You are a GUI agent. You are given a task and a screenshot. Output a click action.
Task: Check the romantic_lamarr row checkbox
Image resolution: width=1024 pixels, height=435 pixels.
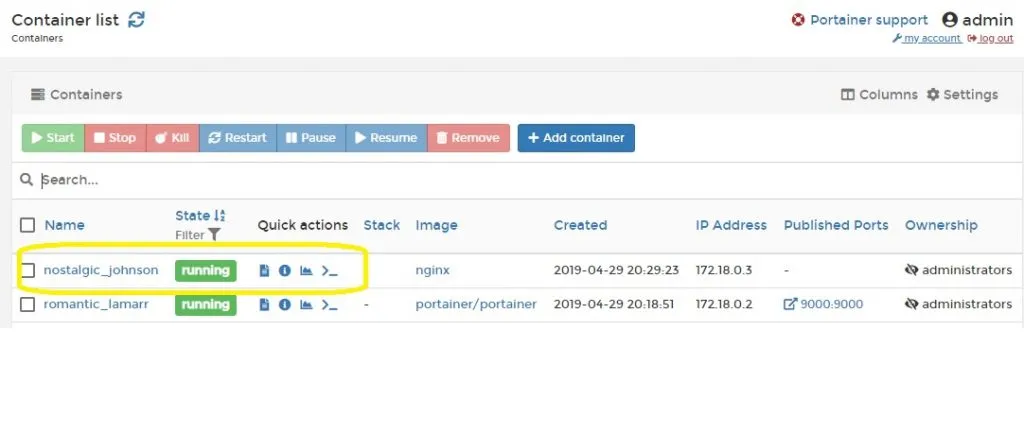pyautogui.click(x=28, y=304)
